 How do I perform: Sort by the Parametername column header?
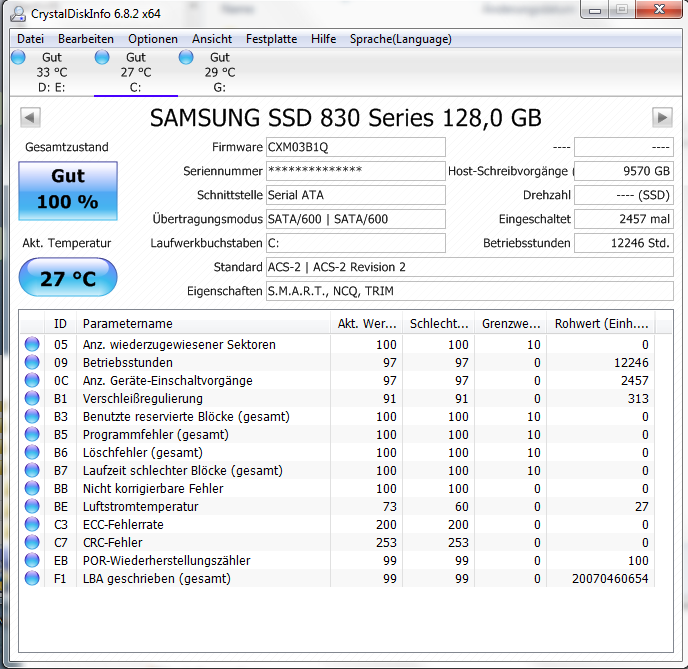point(203,324)
